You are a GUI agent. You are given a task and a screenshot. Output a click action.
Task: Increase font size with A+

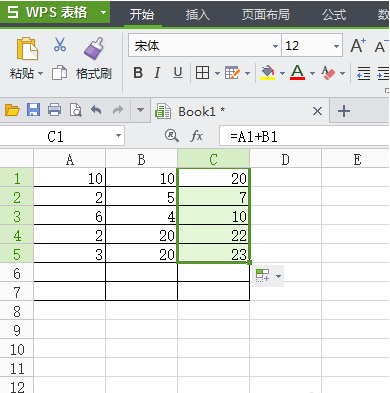358,46
